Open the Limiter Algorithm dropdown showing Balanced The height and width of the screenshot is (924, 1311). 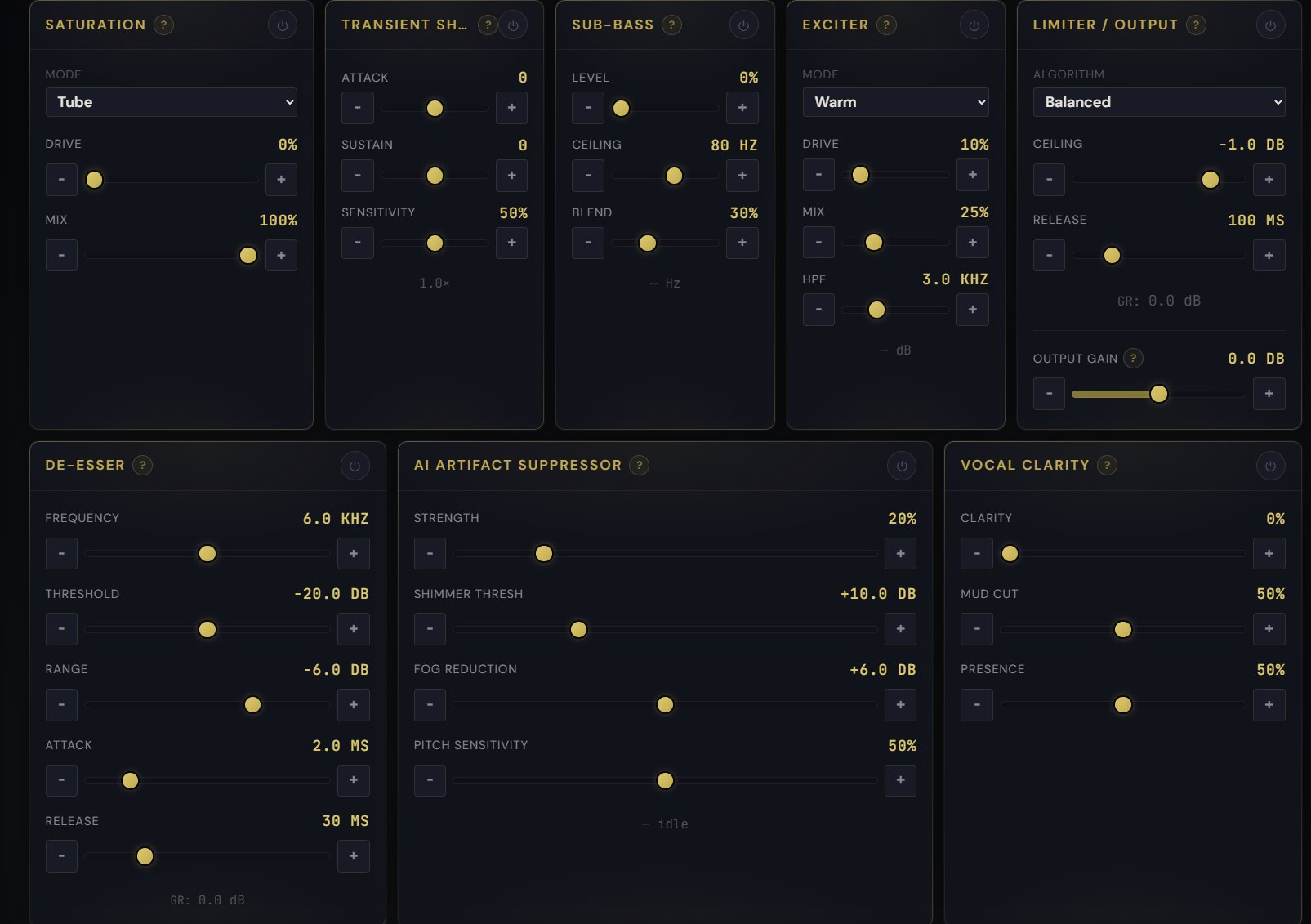[1159, 102]
